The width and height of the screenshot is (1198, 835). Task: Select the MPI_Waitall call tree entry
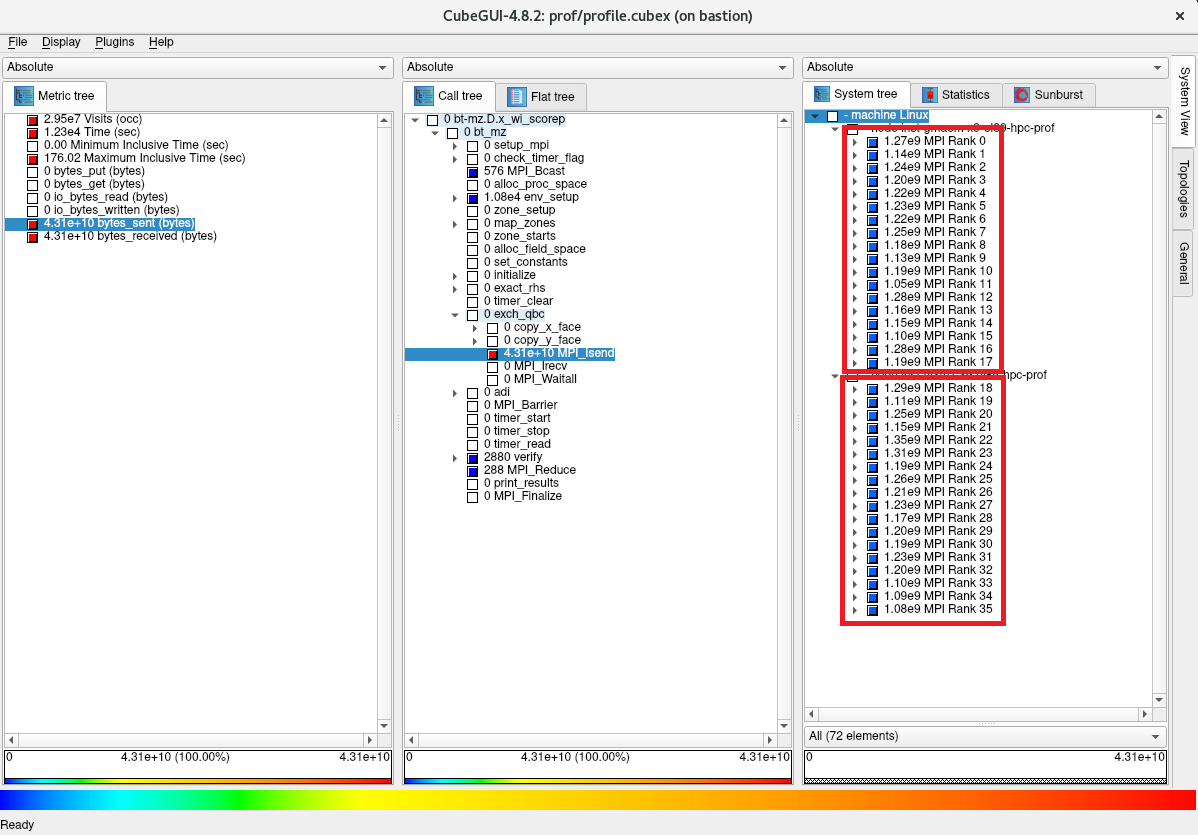(x=540, y=380)
